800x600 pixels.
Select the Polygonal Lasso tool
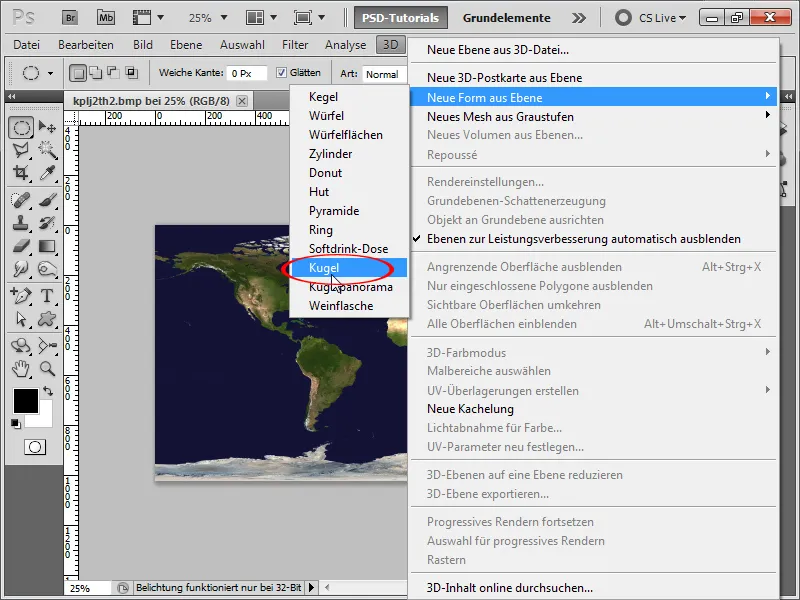[x=21, y=150]
